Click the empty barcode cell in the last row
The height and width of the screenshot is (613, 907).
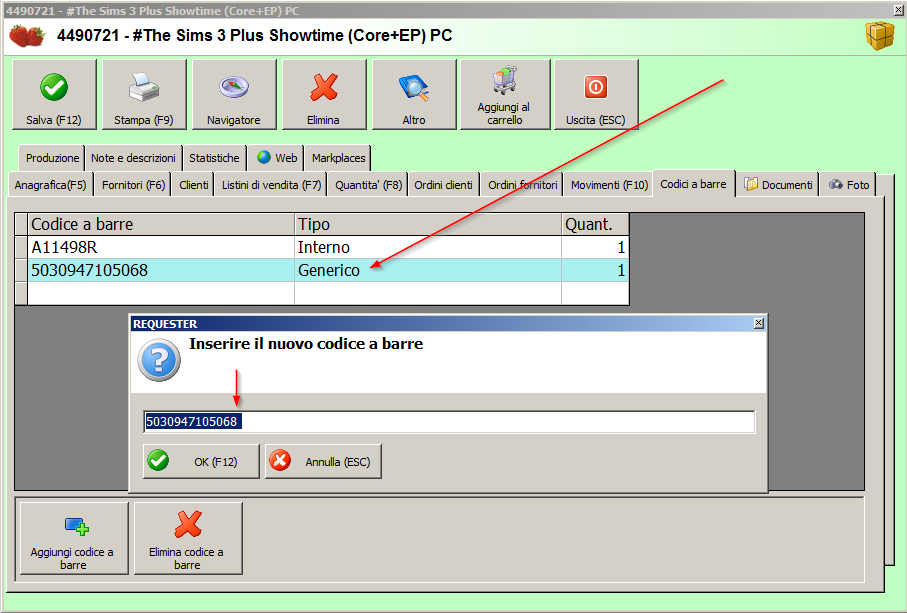[x=161, y=293]
